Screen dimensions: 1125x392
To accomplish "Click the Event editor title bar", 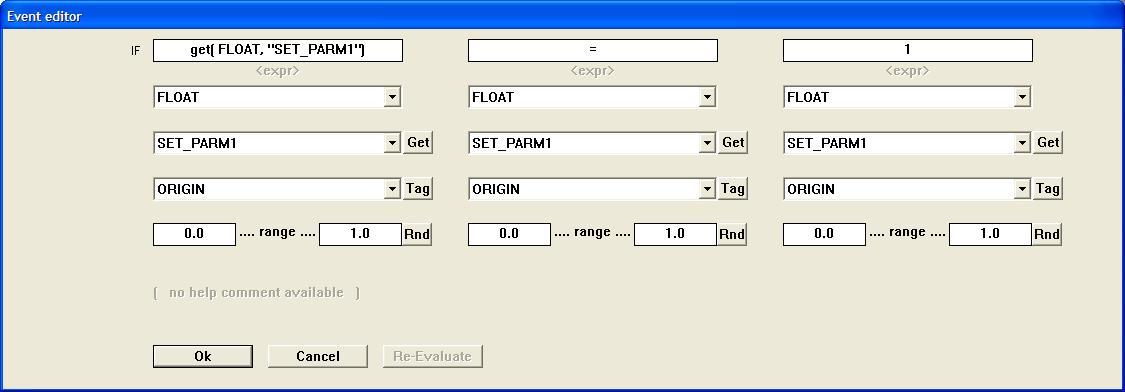I will [x=562, y=15].
